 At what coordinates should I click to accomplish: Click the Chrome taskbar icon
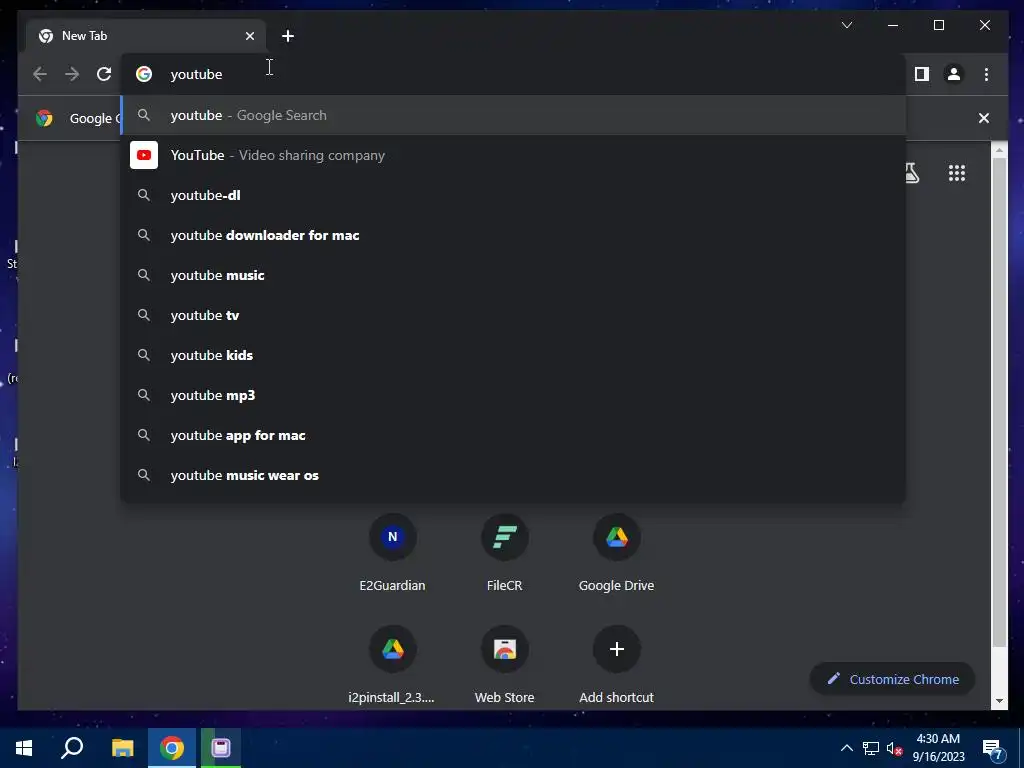(172, 748)
